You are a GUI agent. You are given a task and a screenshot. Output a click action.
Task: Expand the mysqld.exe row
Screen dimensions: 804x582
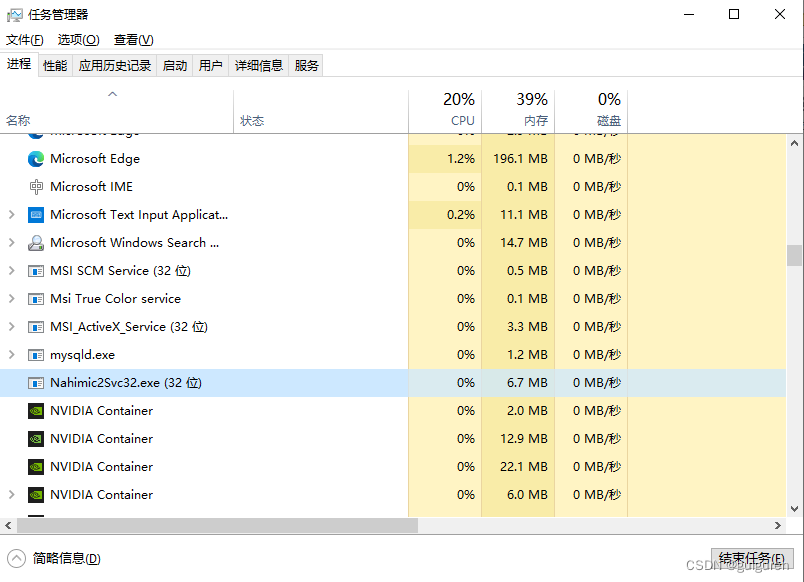click(x=12, y=355)
